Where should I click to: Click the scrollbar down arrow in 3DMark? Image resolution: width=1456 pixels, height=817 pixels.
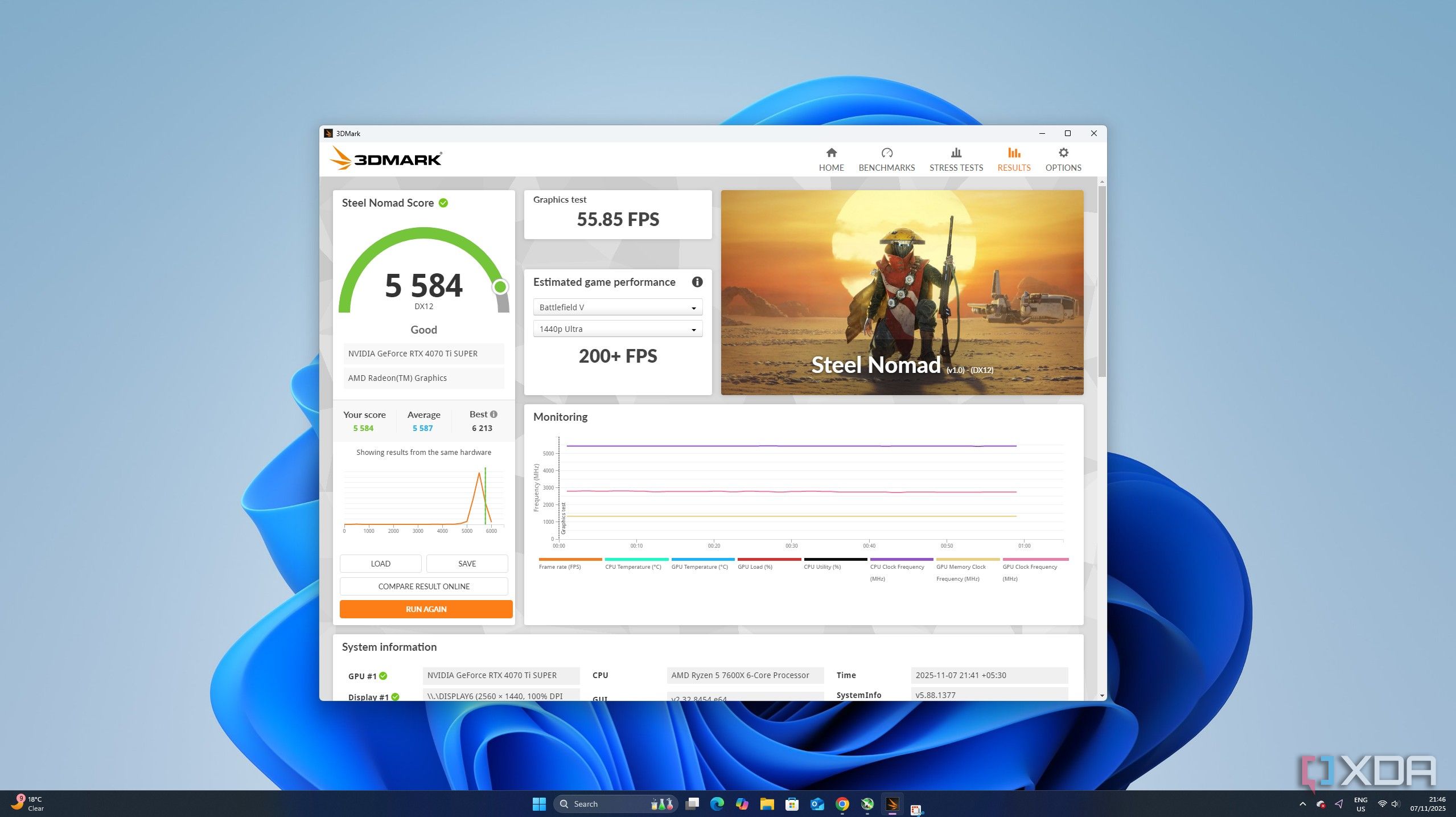point(1102,696)
